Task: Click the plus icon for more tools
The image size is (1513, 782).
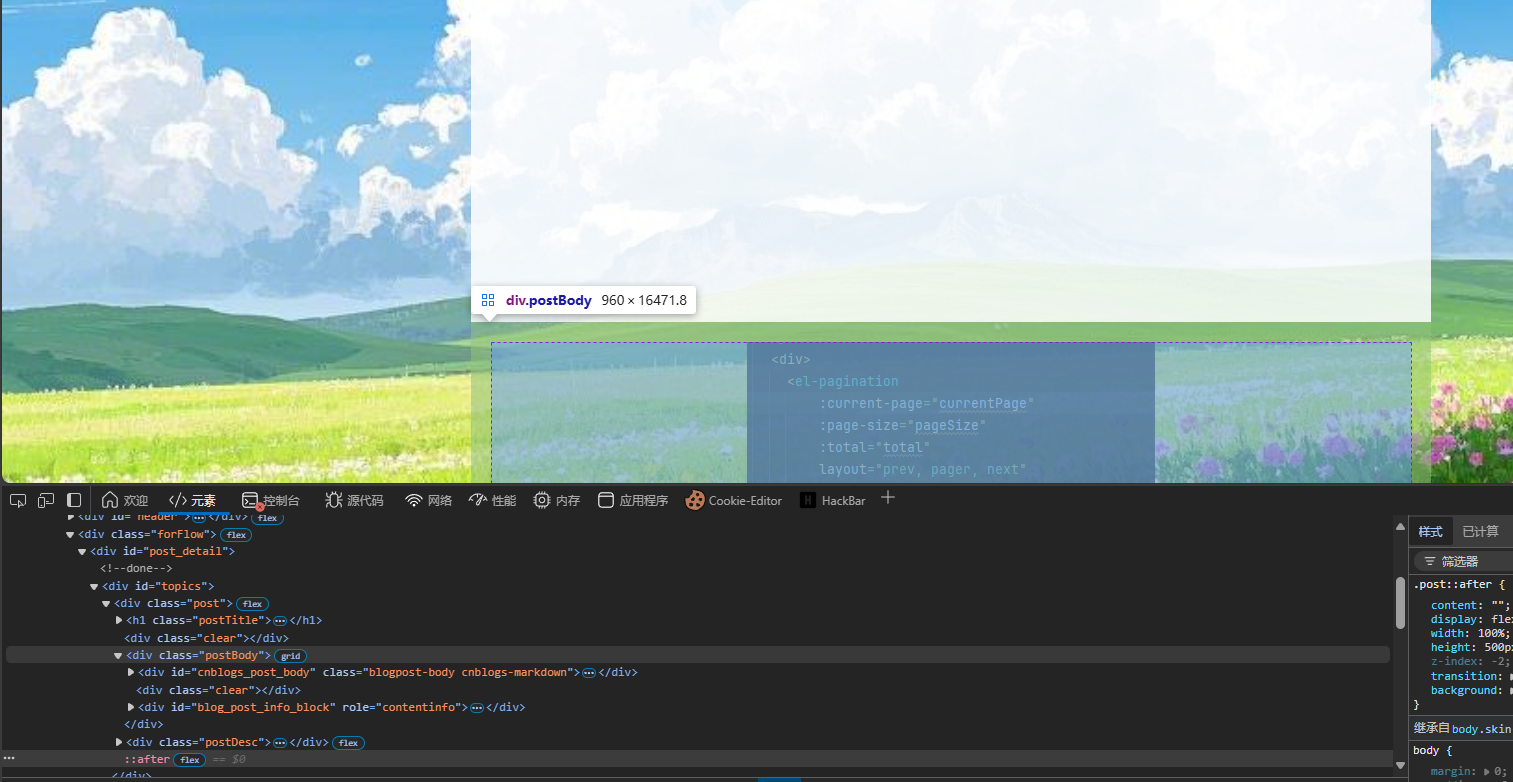Action: [x=887, y=498]
